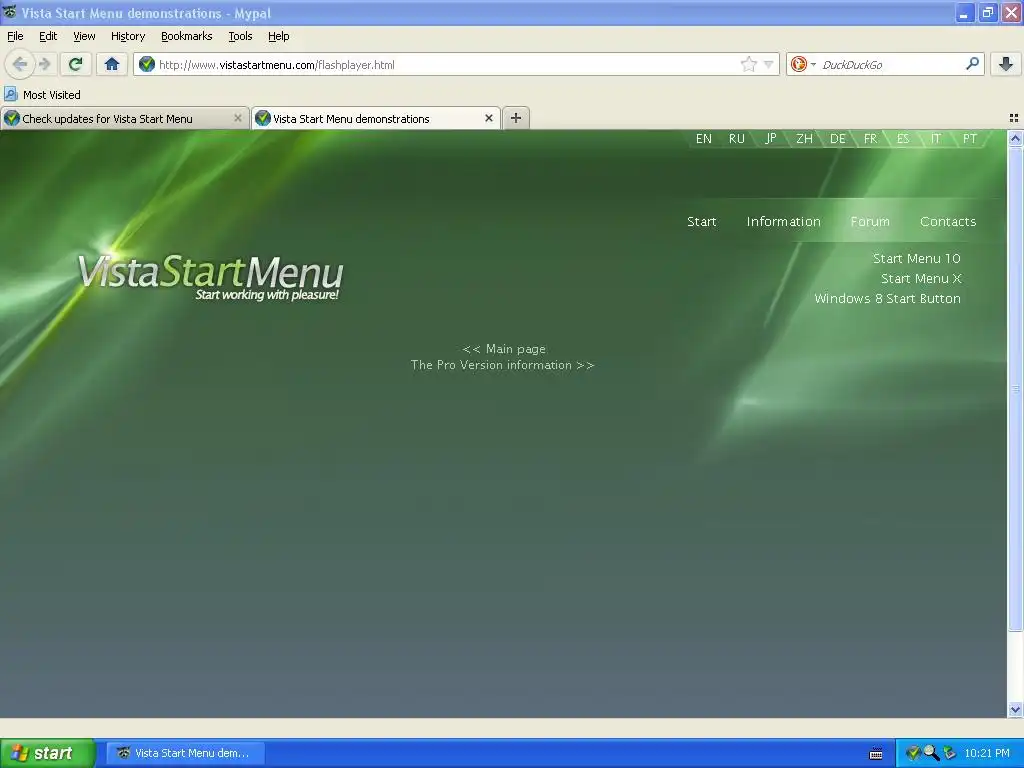
Task: Open the Tools menu
Action: coord(240,36)
